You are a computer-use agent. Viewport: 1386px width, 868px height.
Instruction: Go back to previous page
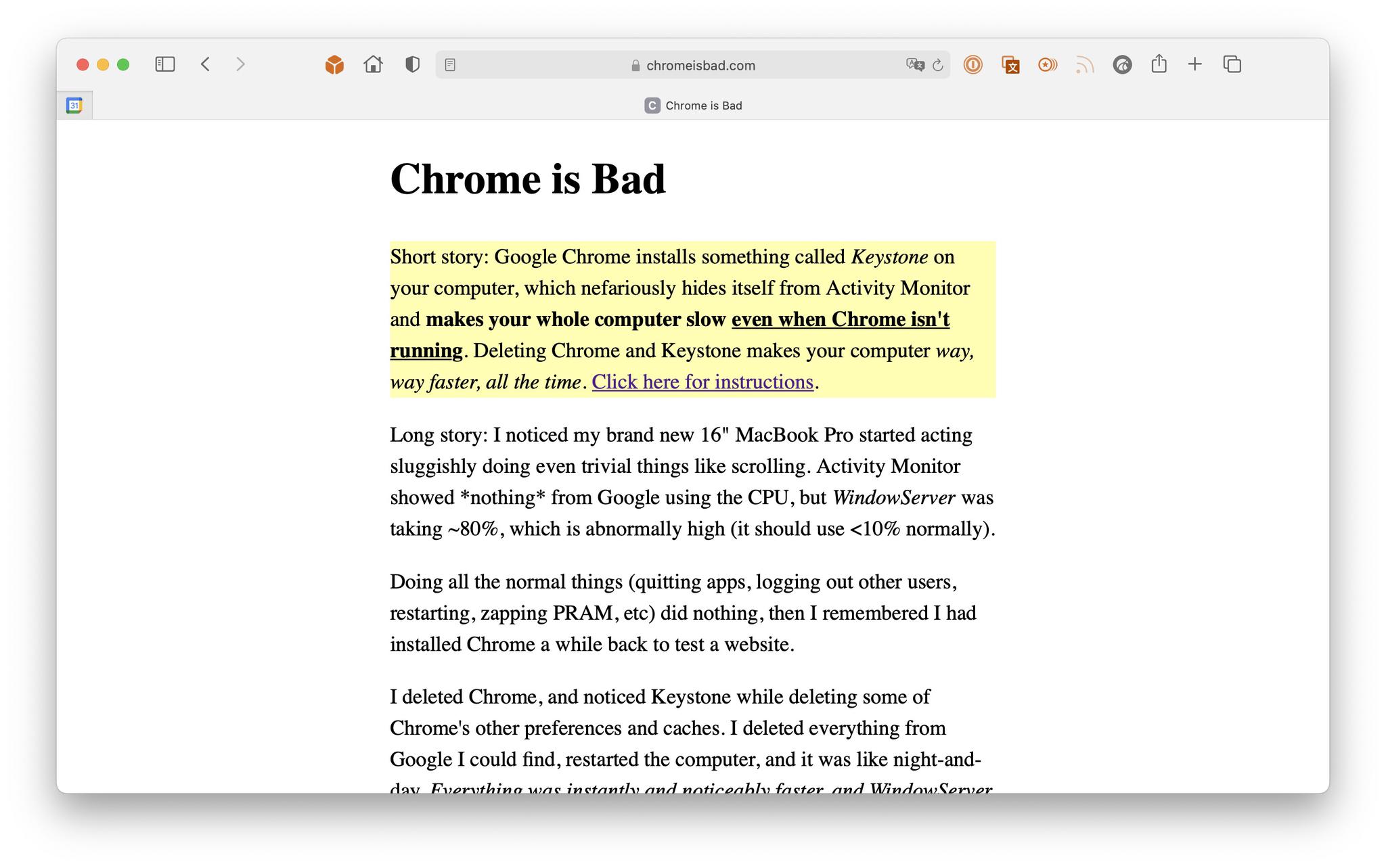(206, 64)
